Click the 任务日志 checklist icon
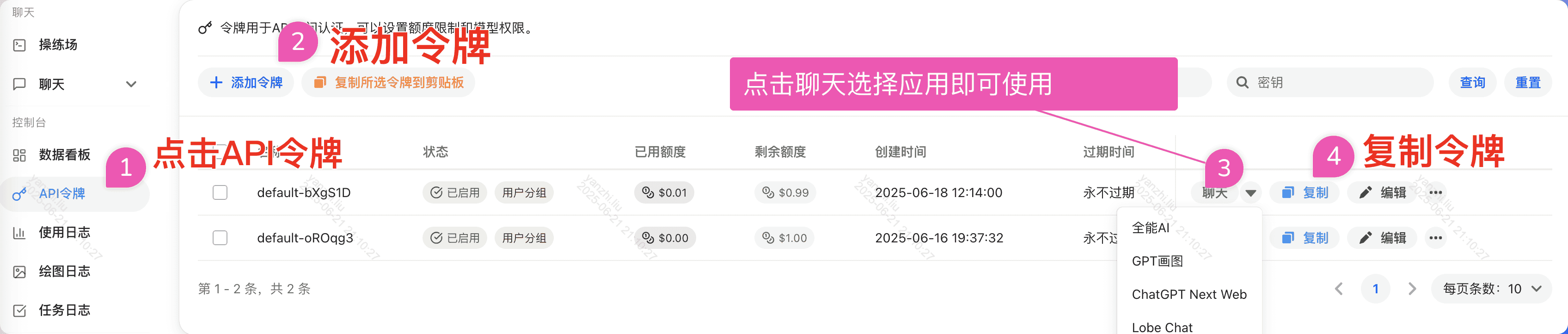Screen dimensions: 1568x334 (19, 311)
